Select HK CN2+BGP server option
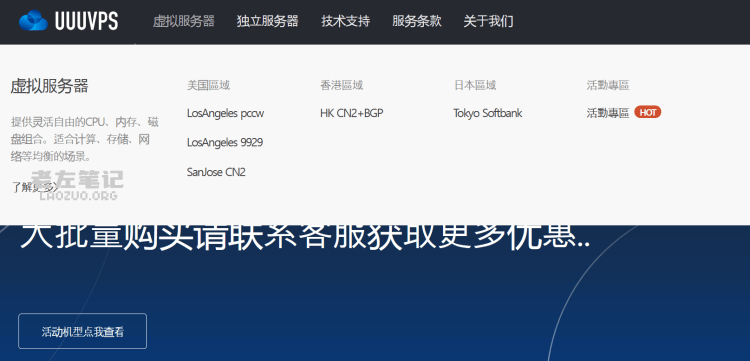The image size is (750, 361). [352, 113]
